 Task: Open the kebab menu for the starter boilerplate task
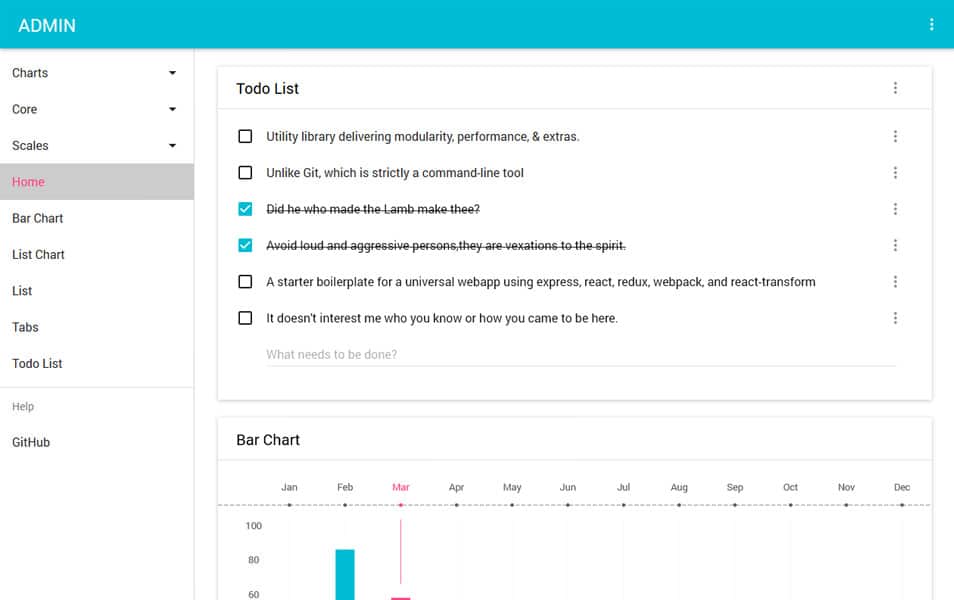pyautogui.click(x=895, y=281)
